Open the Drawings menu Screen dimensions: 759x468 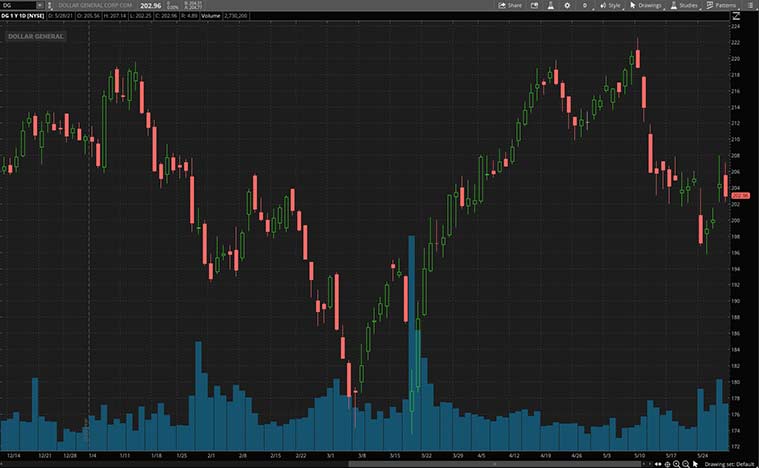click(x=646, y=5)
